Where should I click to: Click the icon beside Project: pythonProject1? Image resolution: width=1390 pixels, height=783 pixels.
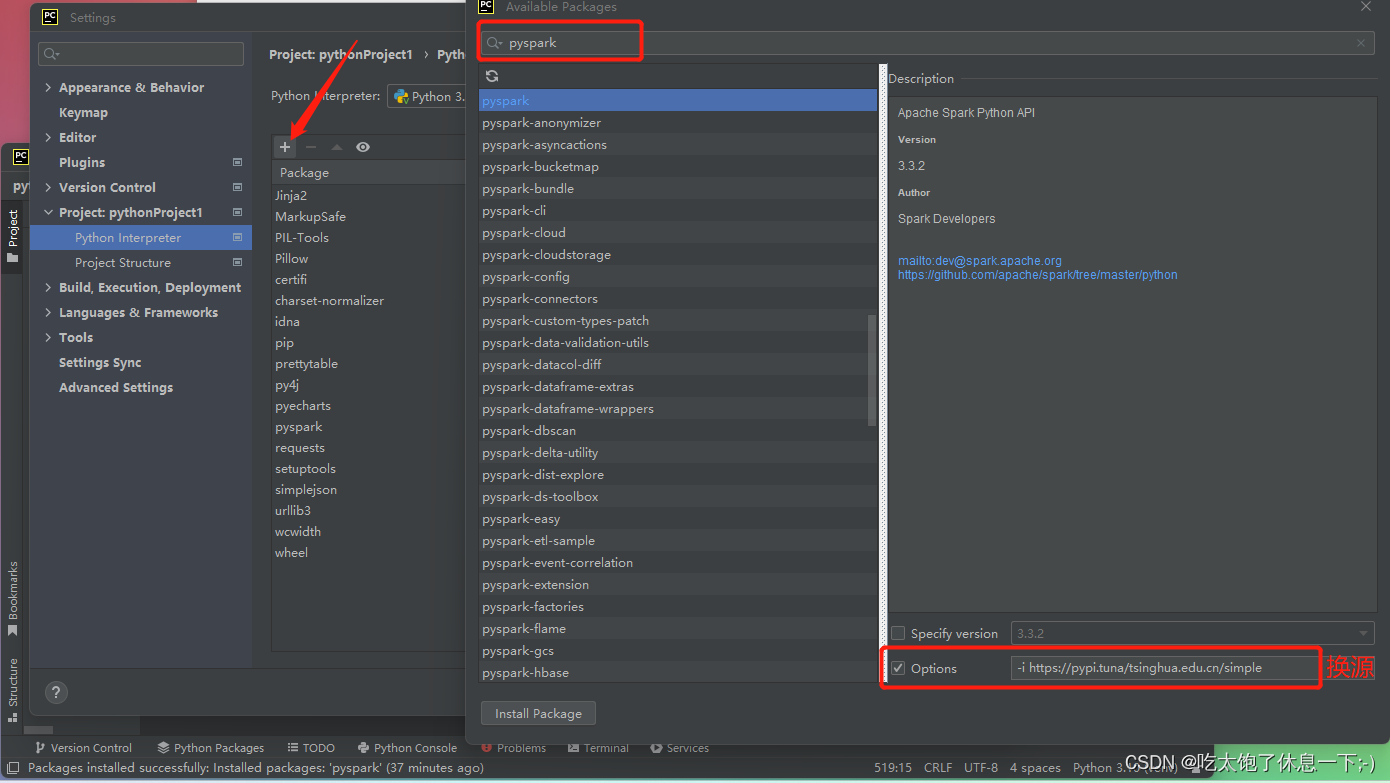pos(238,212)
